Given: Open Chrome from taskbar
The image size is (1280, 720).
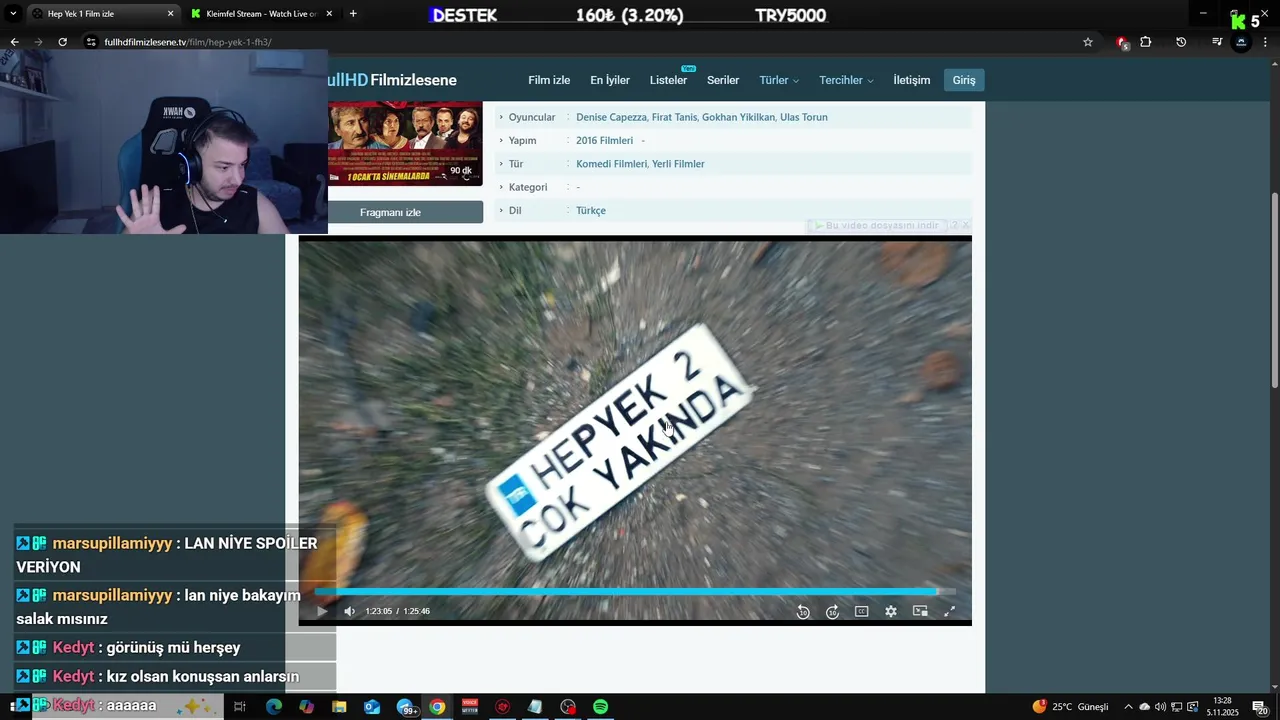Looking at the screenshot, I should 437,707.
